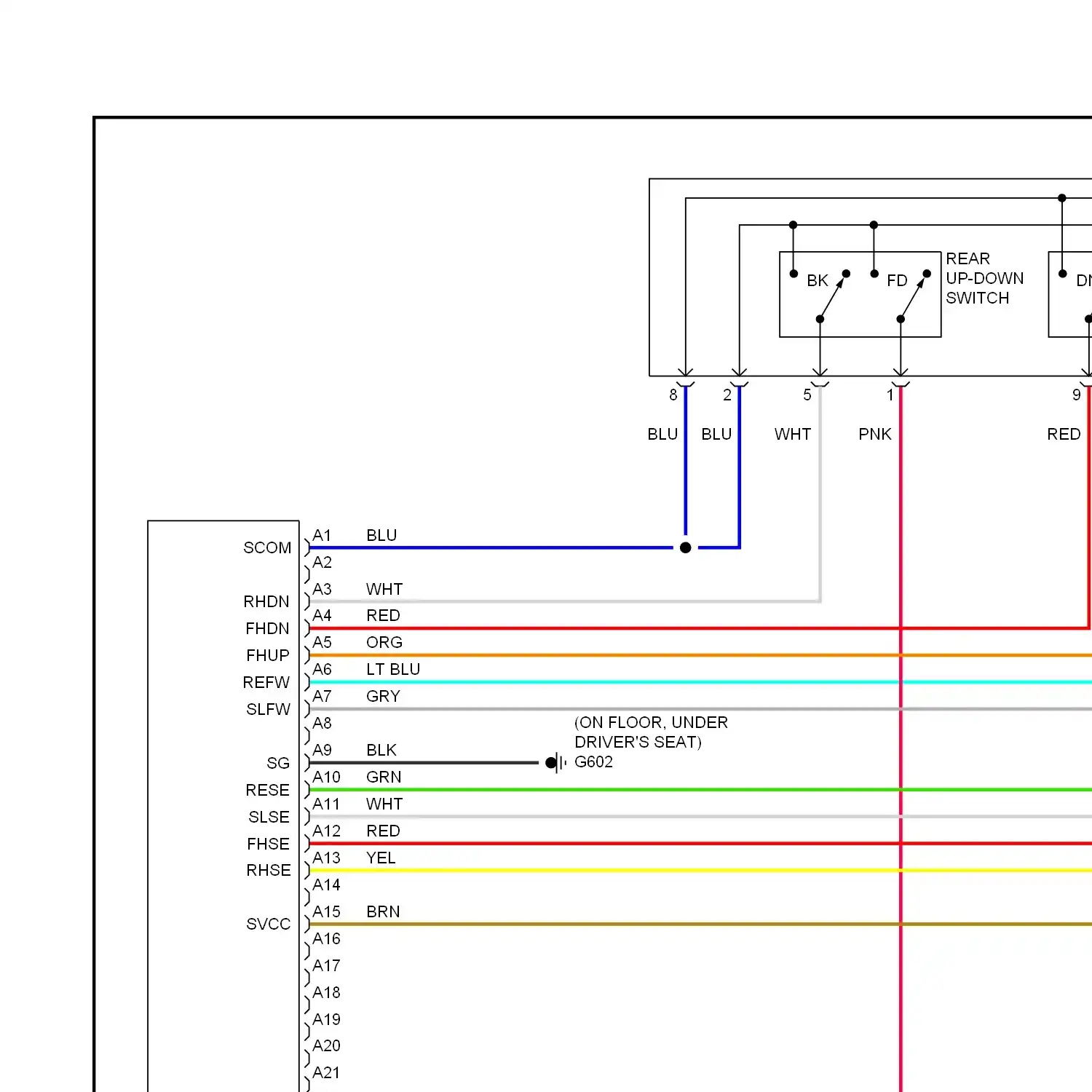The image size is (1092, 1092).
Task: Select the SVCC terminal label
Action: [268, 924]
